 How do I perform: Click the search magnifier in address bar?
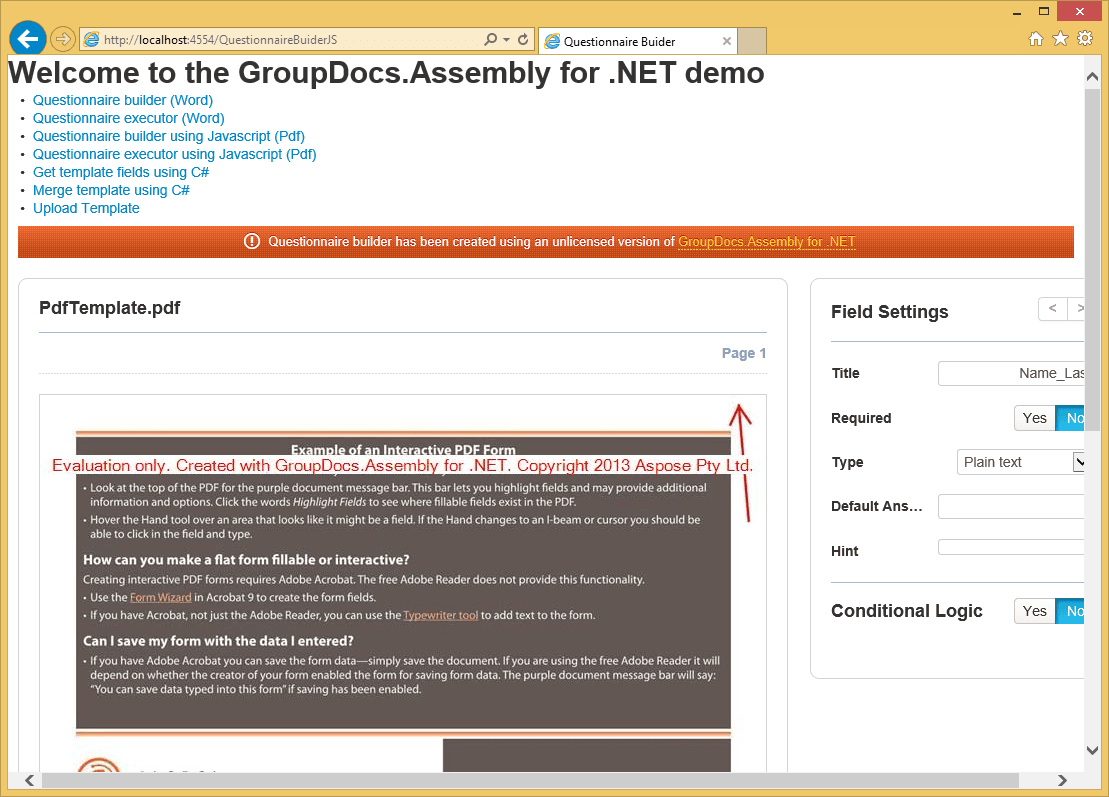489,40
